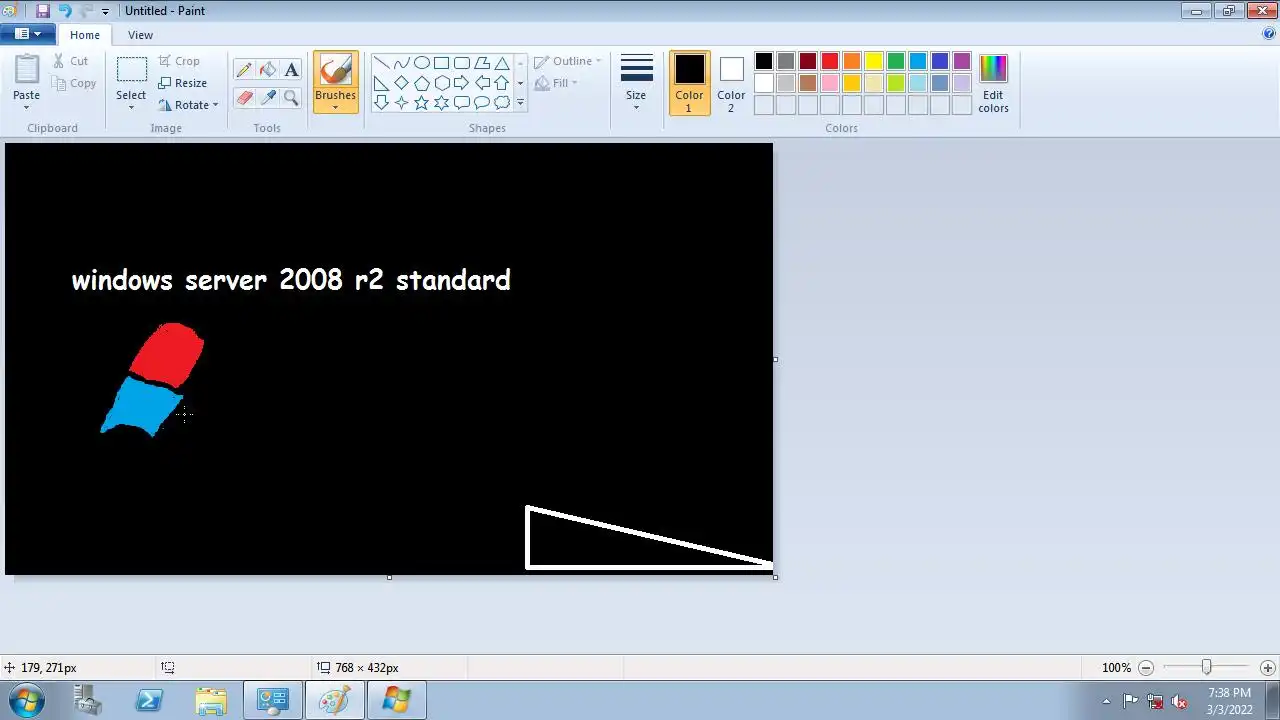The width and height of the screenshot is (1280, 720).
Task: Choose the Rounded rectangle shape
Action: (461, 63)
